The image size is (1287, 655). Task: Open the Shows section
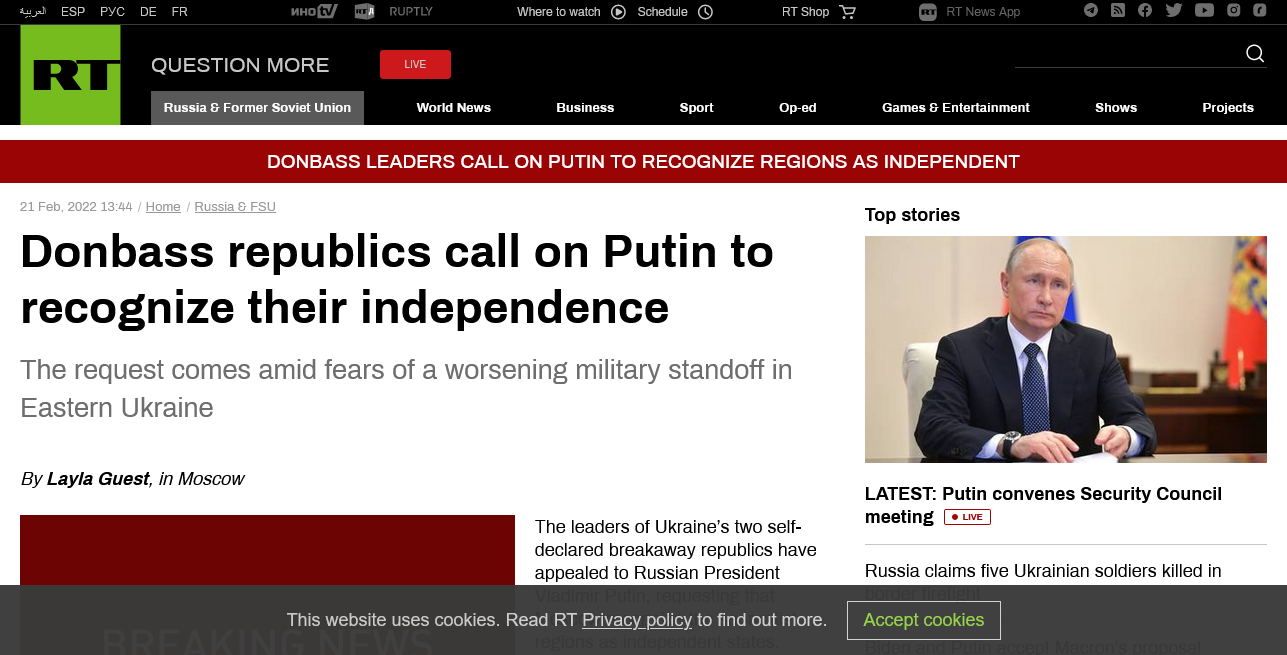[1116, 108]
